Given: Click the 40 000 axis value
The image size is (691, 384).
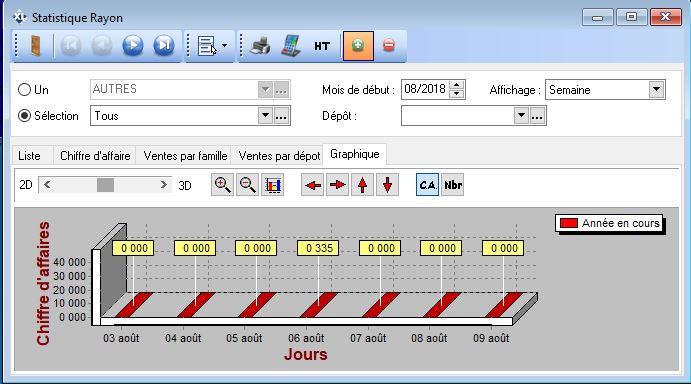Looking at the screenshot, I should click(x=69, y=262).
